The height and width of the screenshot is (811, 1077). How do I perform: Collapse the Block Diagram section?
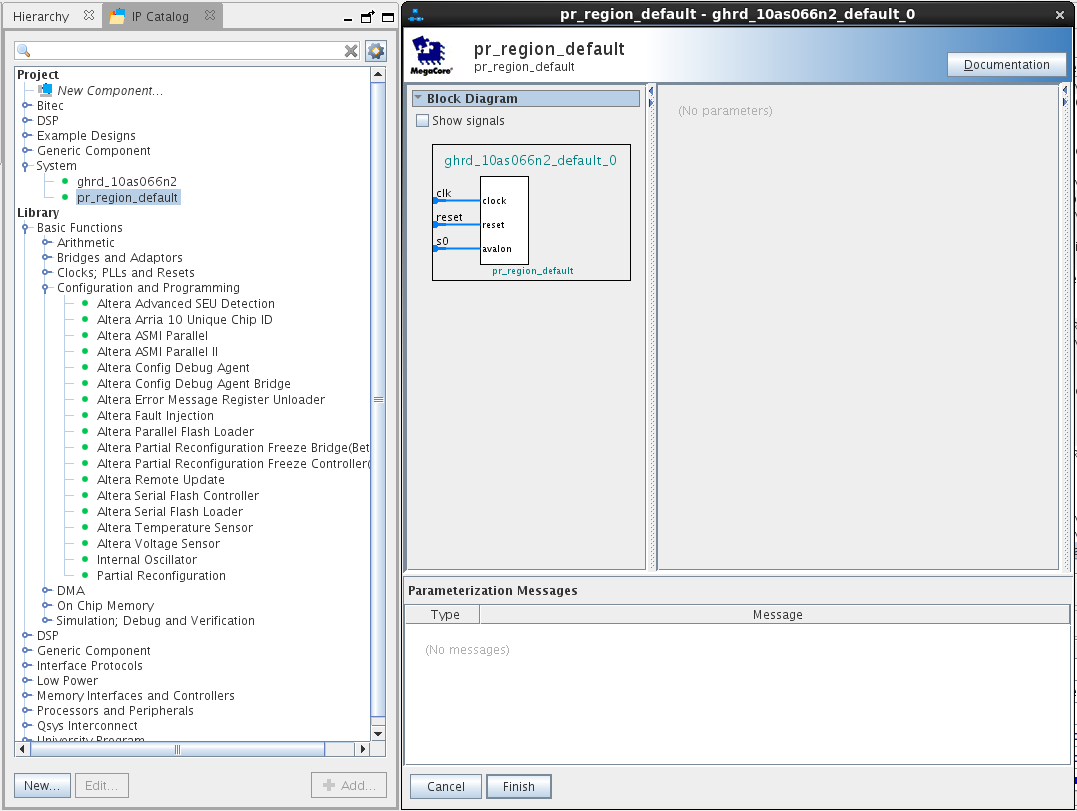point(418,98)
